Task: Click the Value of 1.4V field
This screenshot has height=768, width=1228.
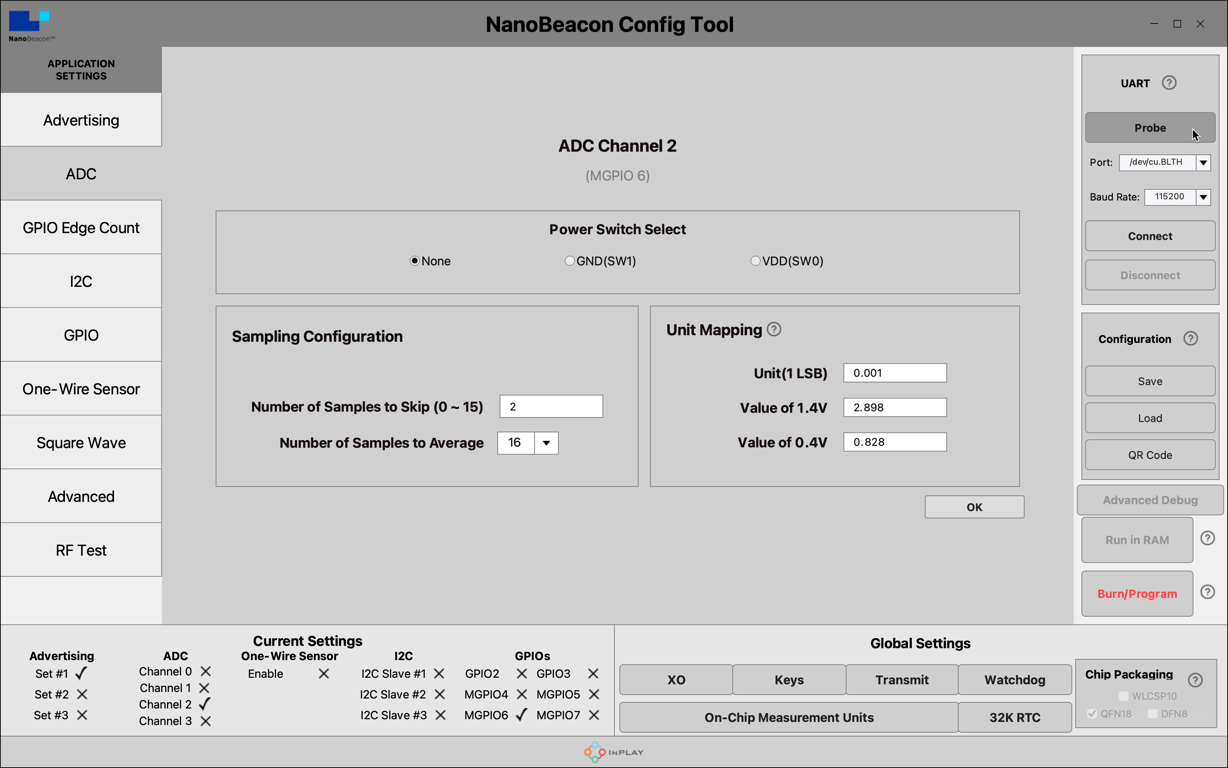Action: coord(895,407)
